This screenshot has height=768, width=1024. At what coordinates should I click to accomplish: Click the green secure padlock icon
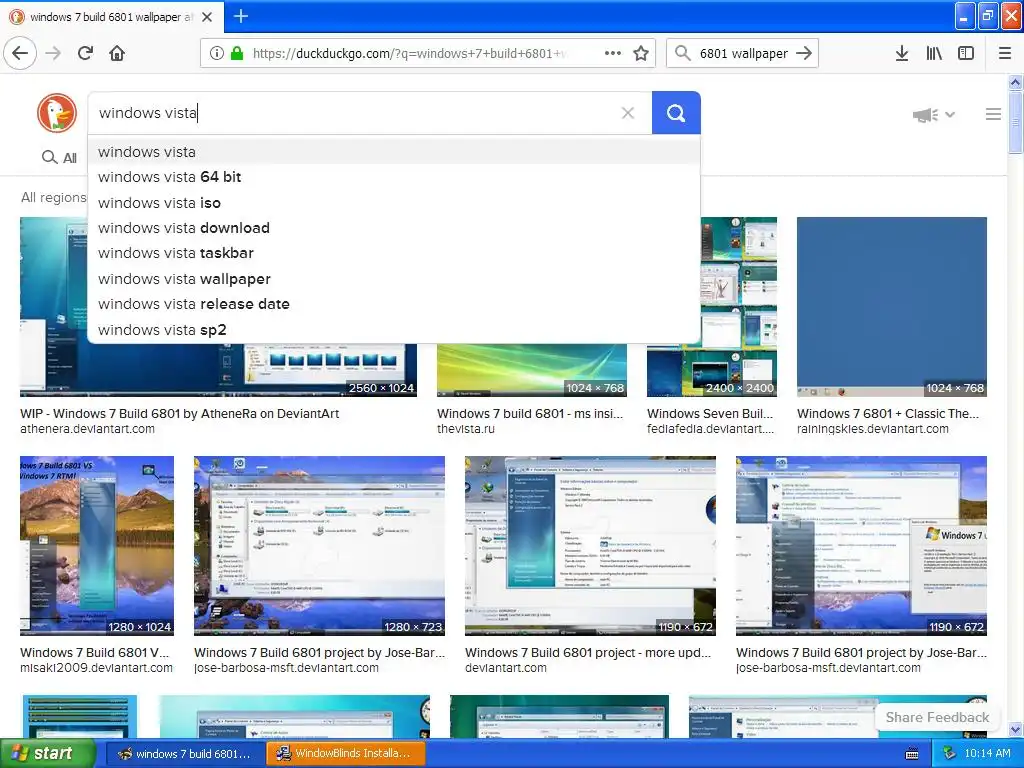(237, 53)
